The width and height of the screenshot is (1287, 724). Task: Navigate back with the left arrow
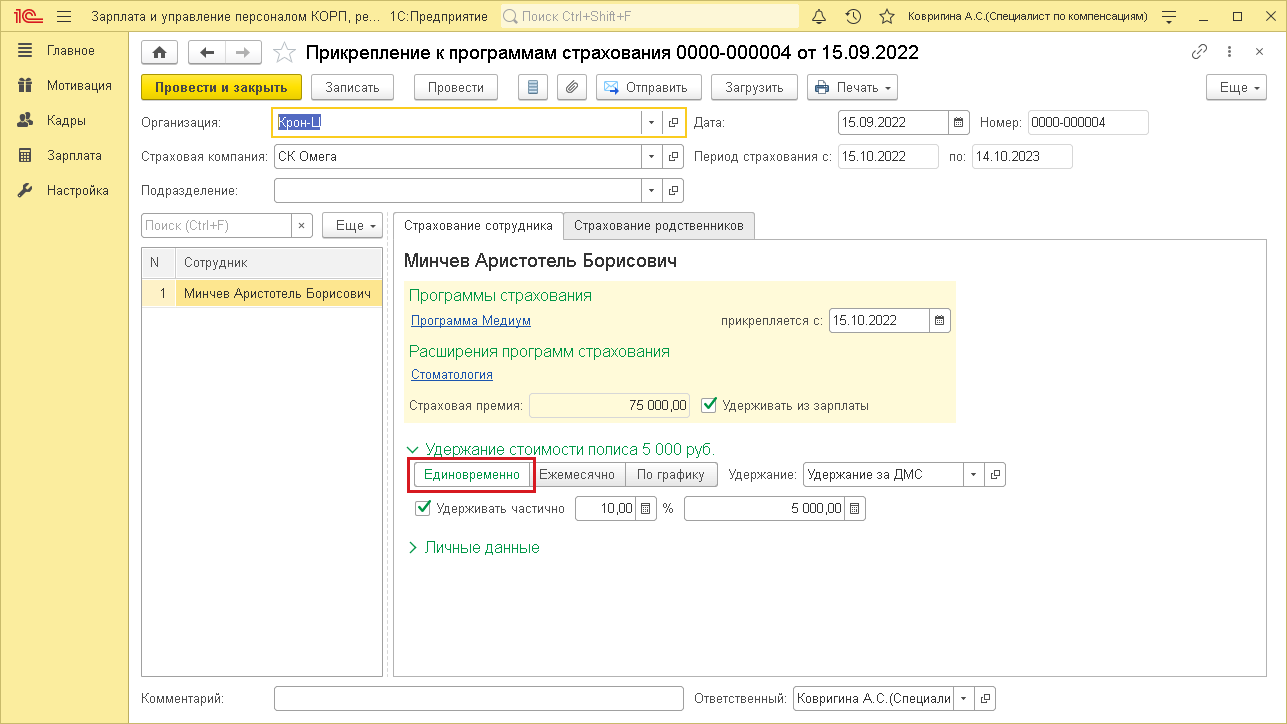207,53
